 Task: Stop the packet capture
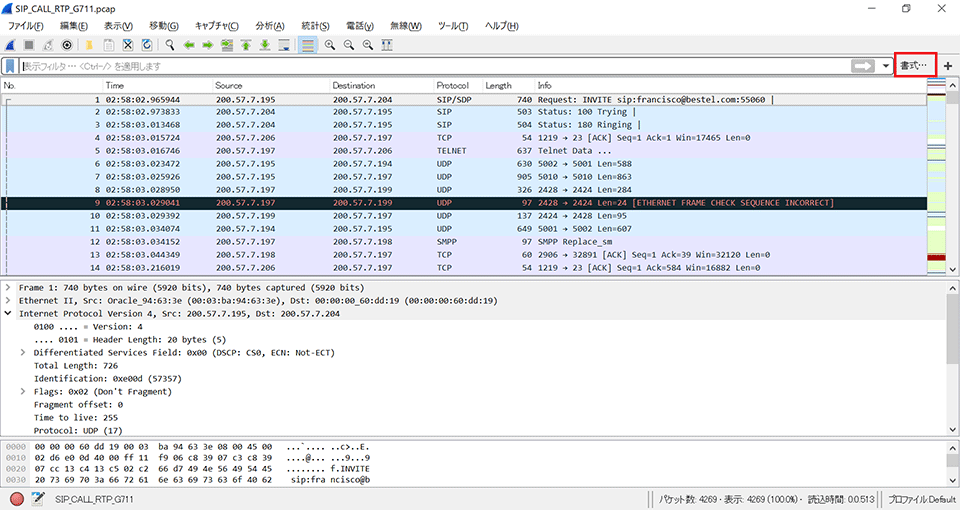(x=29, y=45)
